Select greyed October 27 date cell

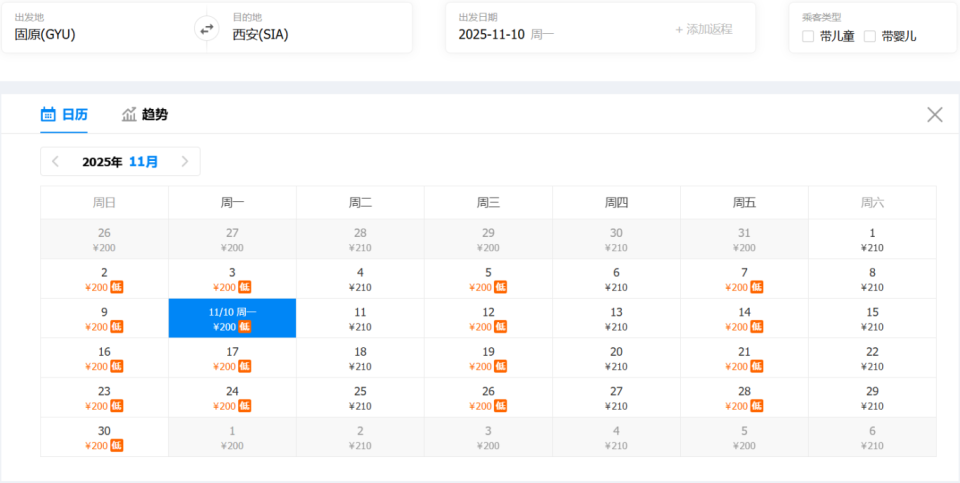(233, 239)
